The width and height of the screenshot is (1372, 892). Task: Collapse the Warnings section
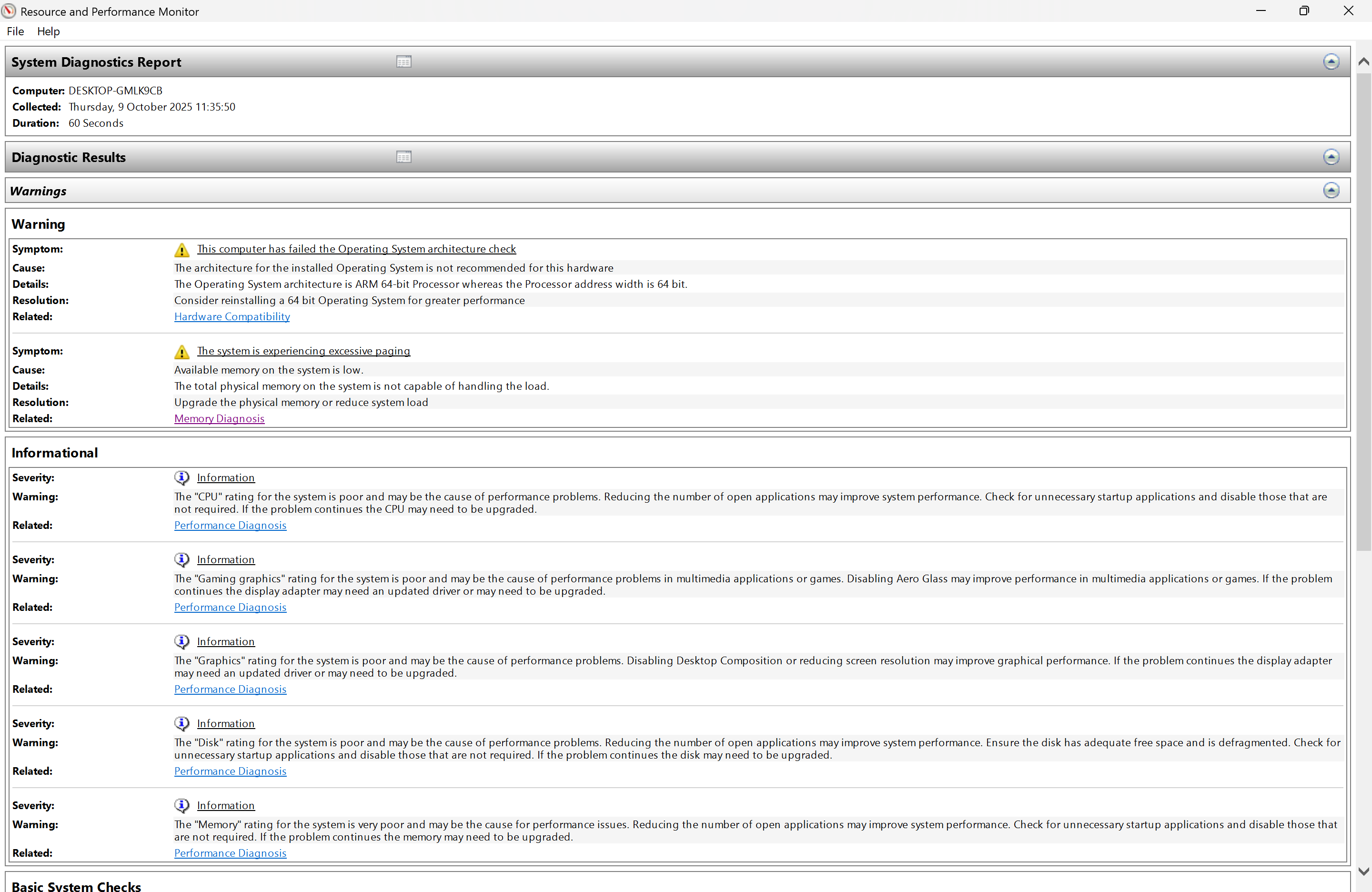click(1331, 190)
